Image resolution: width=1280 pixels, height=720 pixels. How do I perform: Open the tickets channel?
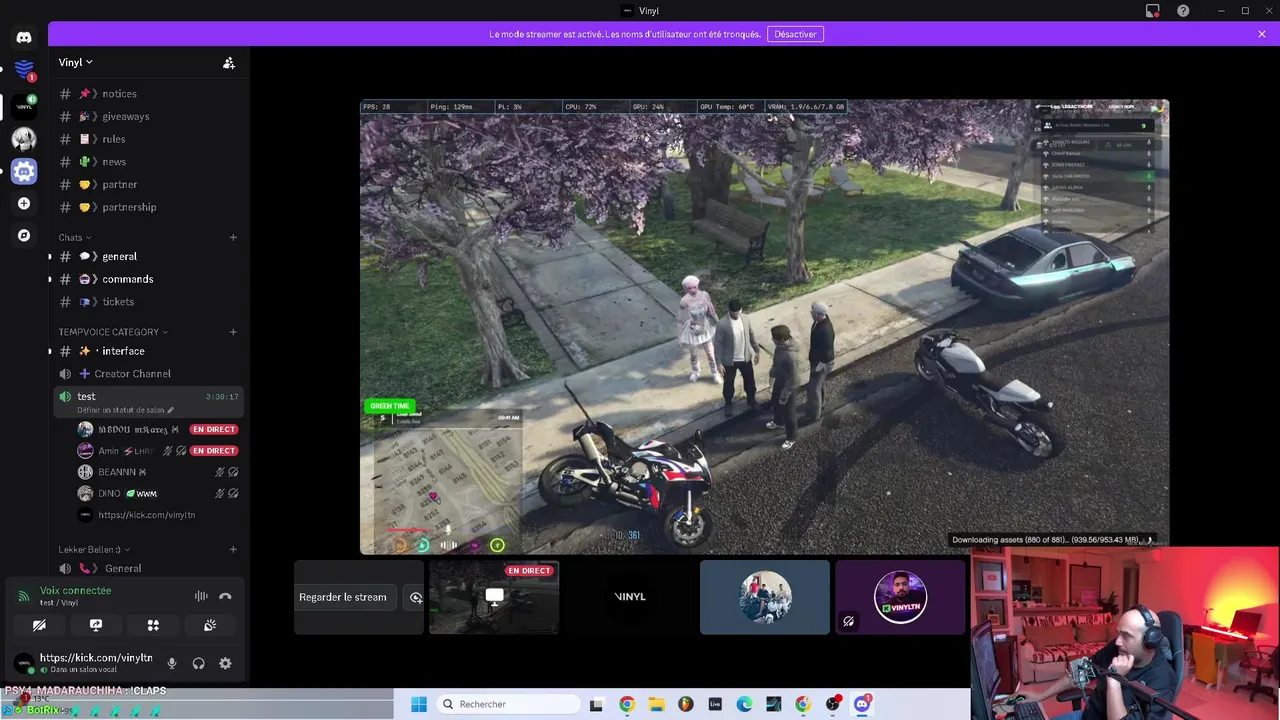tap(146, 301)
